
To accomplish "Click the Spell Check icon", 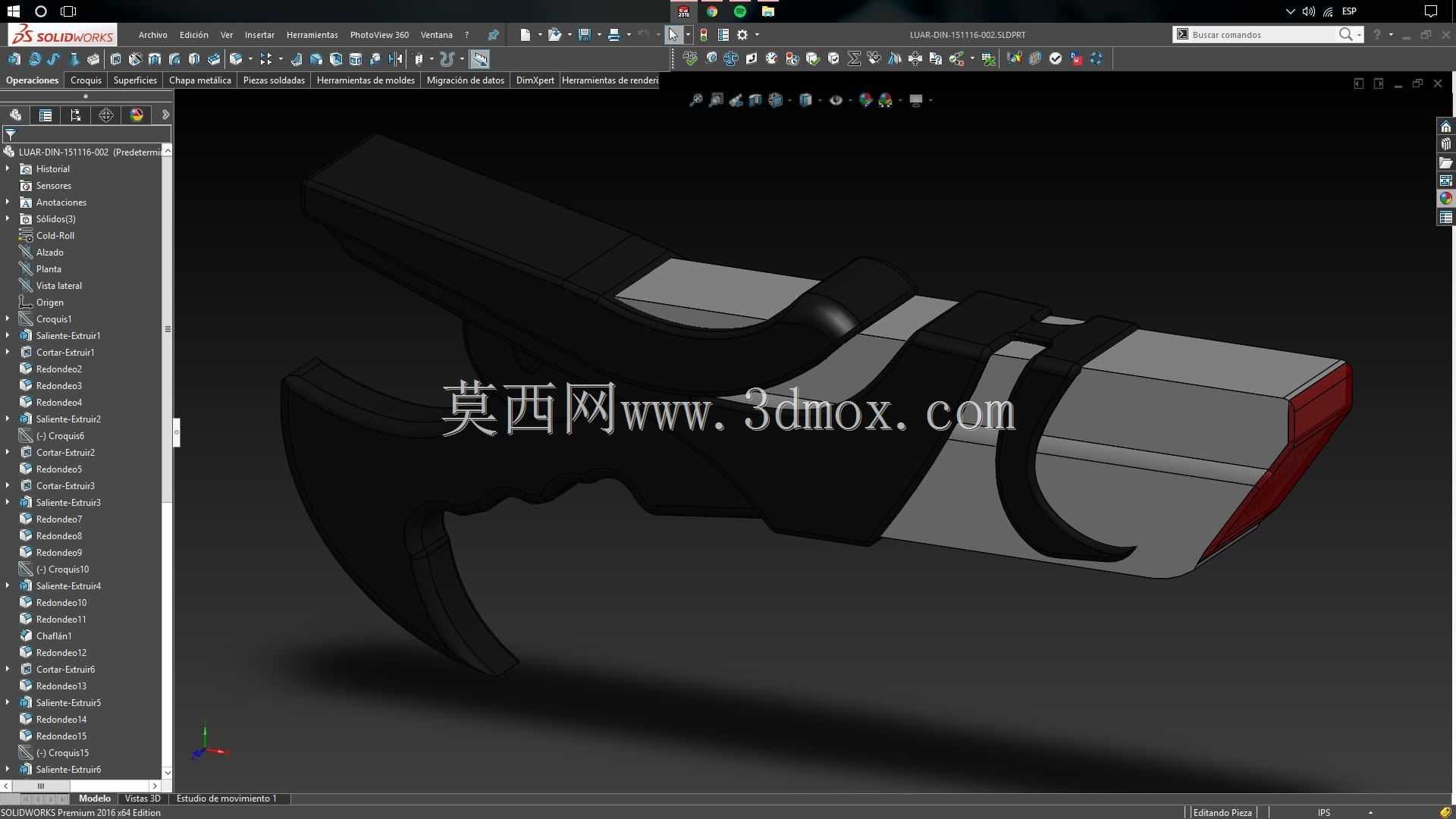I will [x=689, y=58].
